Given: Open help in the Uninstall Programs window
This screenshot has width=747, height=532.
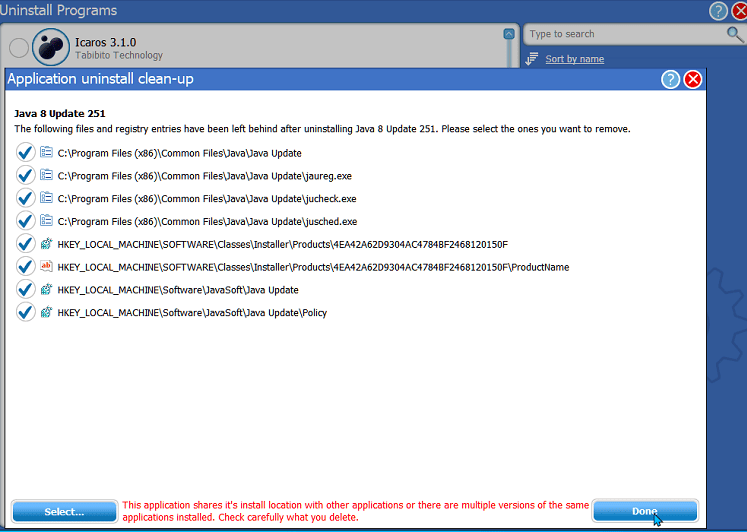Looking at the screenshot, I should [x=718, y=10].
